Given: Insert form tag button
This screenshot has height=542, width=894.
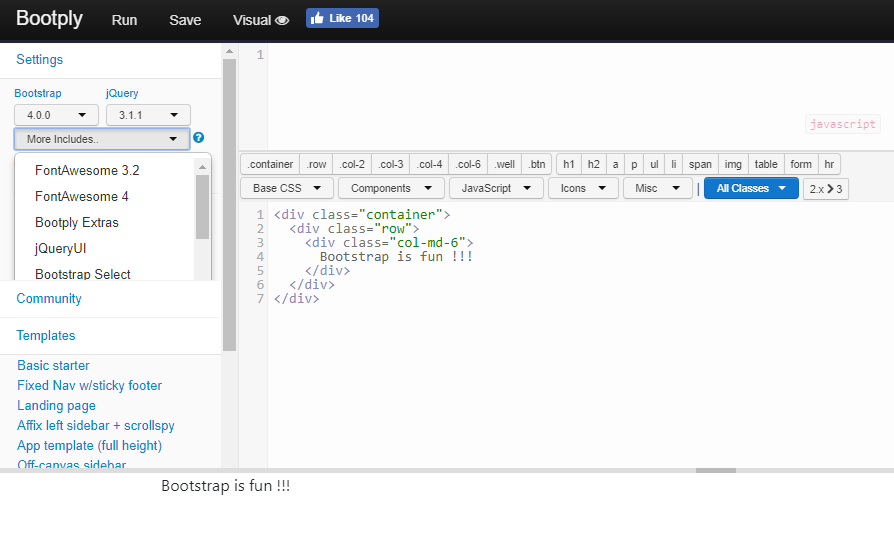Looking at the screenshot, I should point(801,164).
